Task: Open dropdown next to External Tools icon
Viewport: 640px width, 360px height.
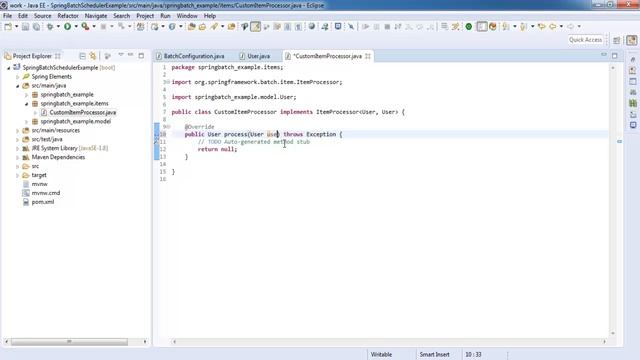Action: pos(94,27)
